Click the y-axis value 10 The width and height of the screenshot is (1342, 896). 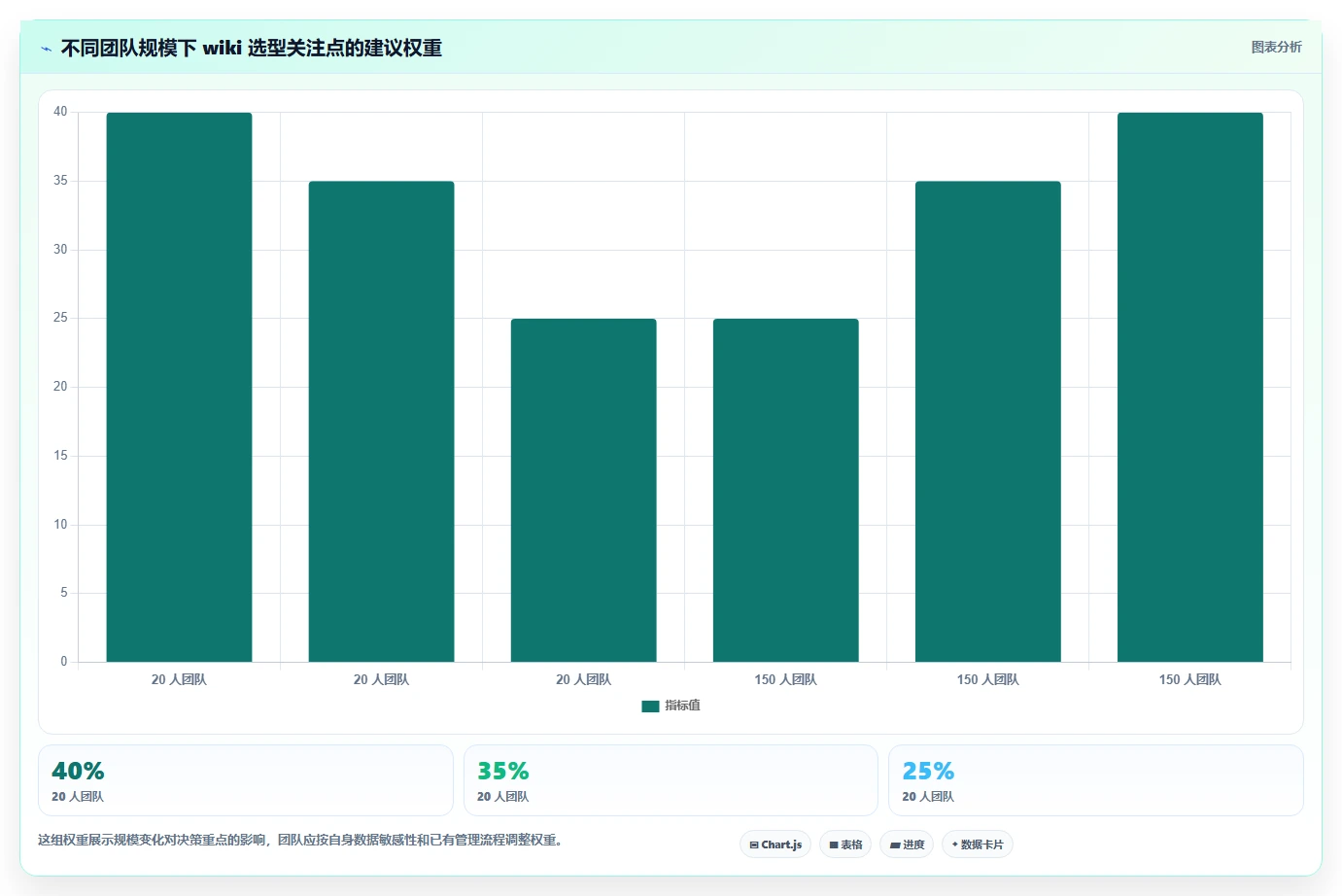click(x=60, y=525)
